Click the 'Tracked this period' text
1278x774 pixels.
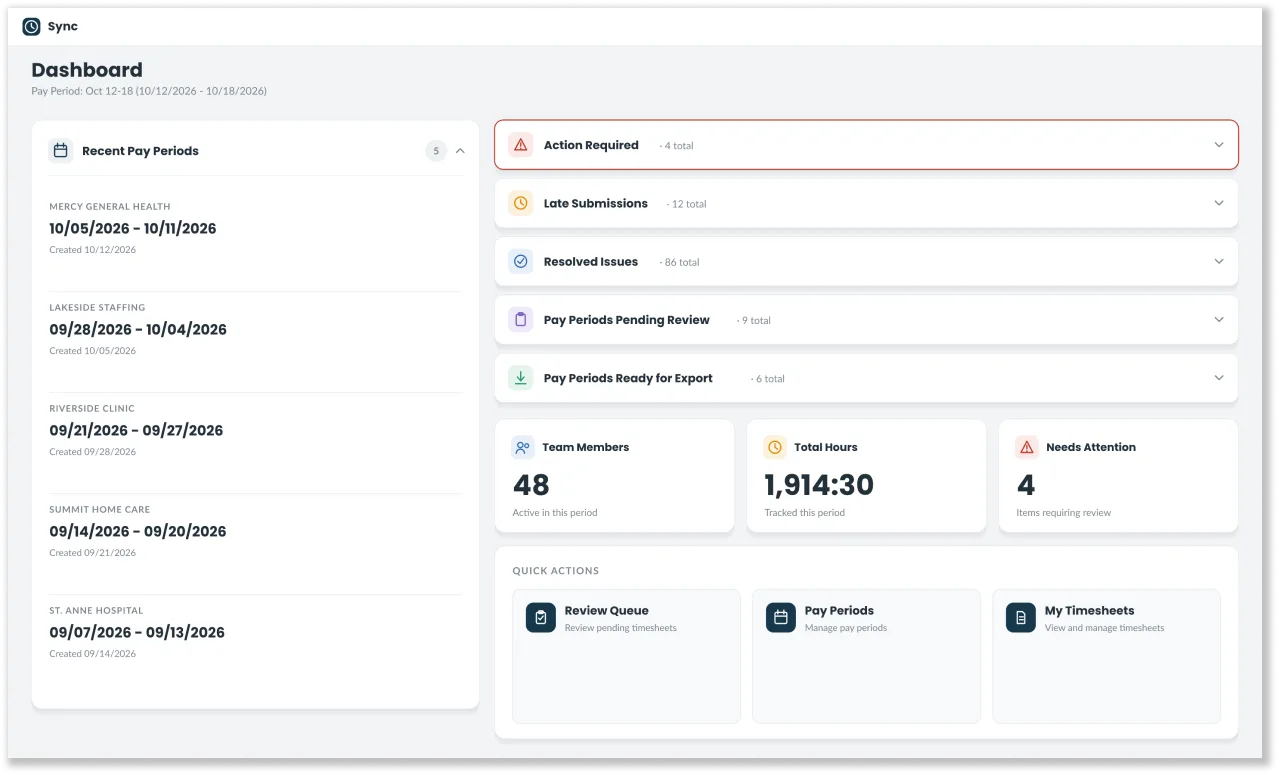[805, 513]
